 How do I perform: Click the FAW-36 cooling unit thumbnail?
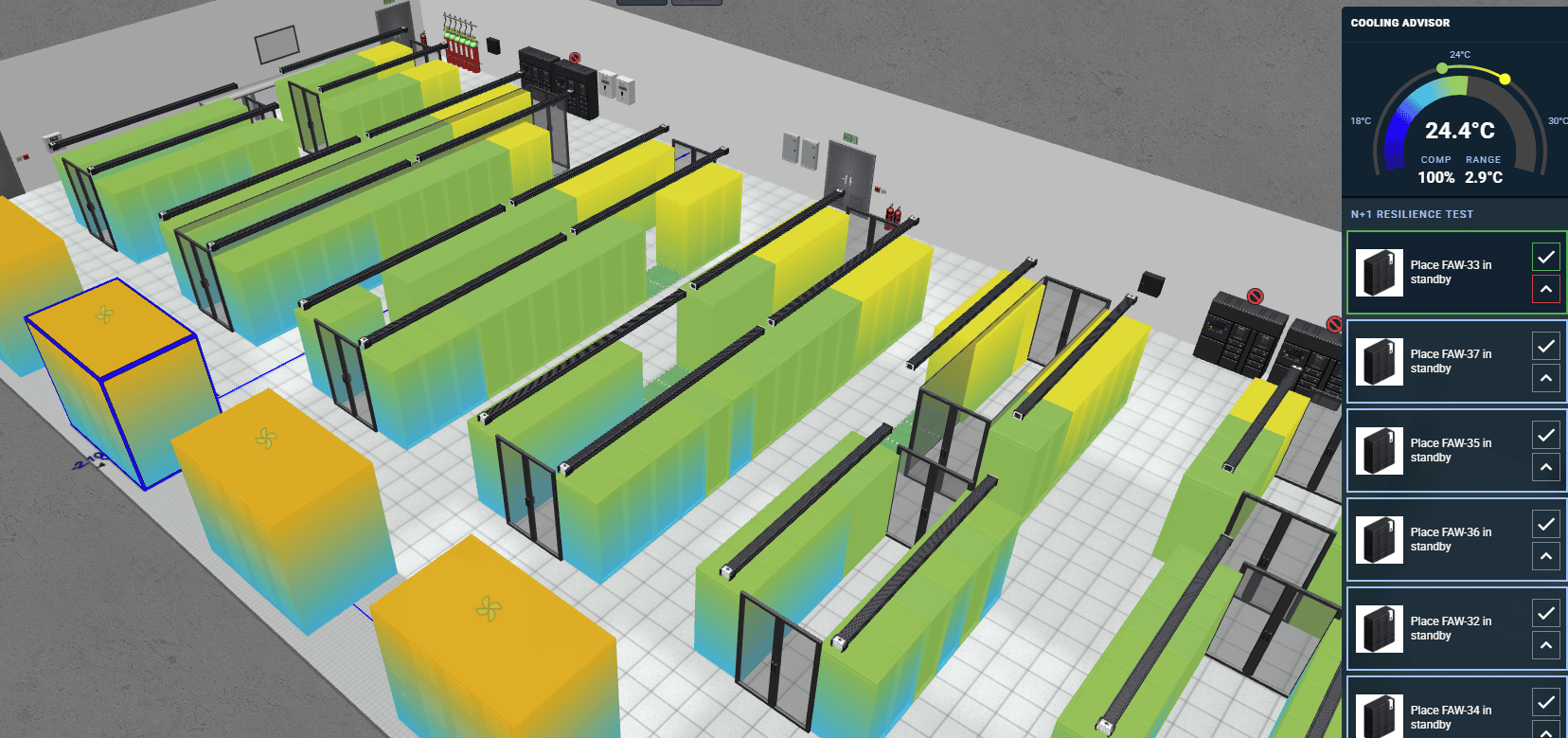click(1379, 540)
